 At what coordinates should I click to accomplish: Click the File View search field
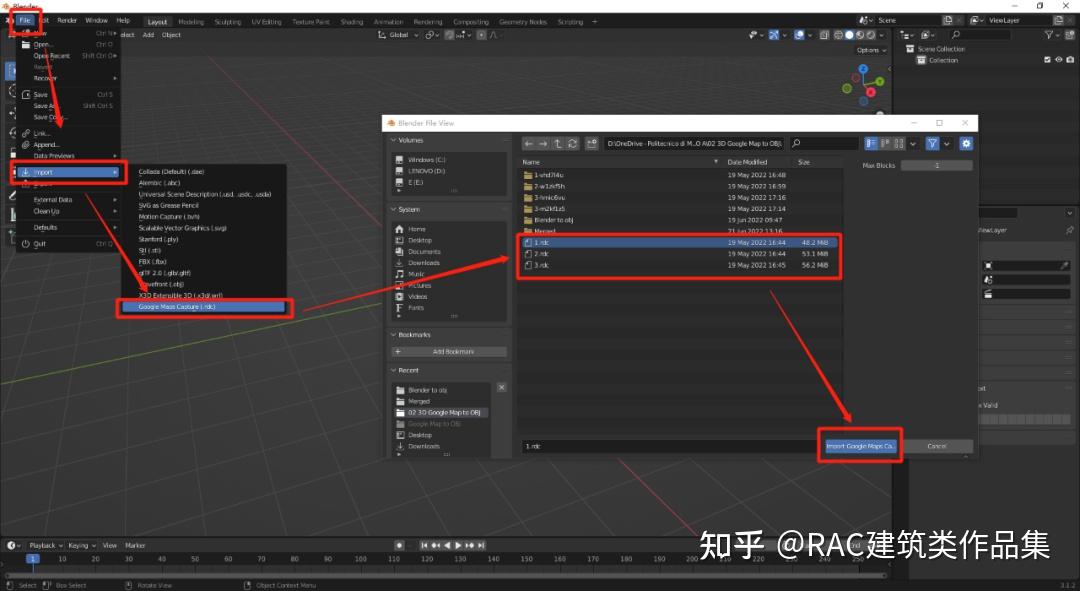[823, 143]
